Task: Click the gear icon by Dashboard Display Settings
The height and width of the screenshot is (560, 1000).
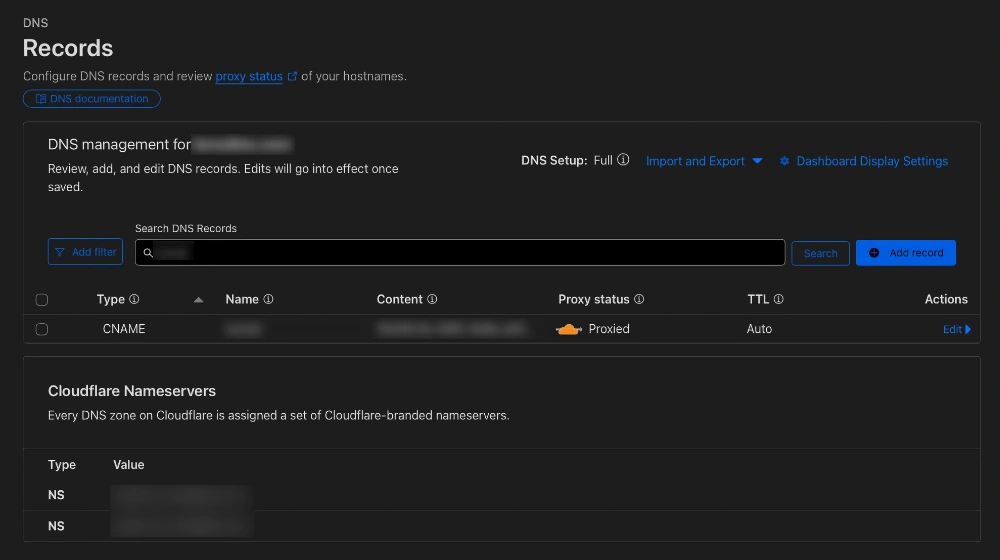Action: pyautogui.click(x=784, y=161)
